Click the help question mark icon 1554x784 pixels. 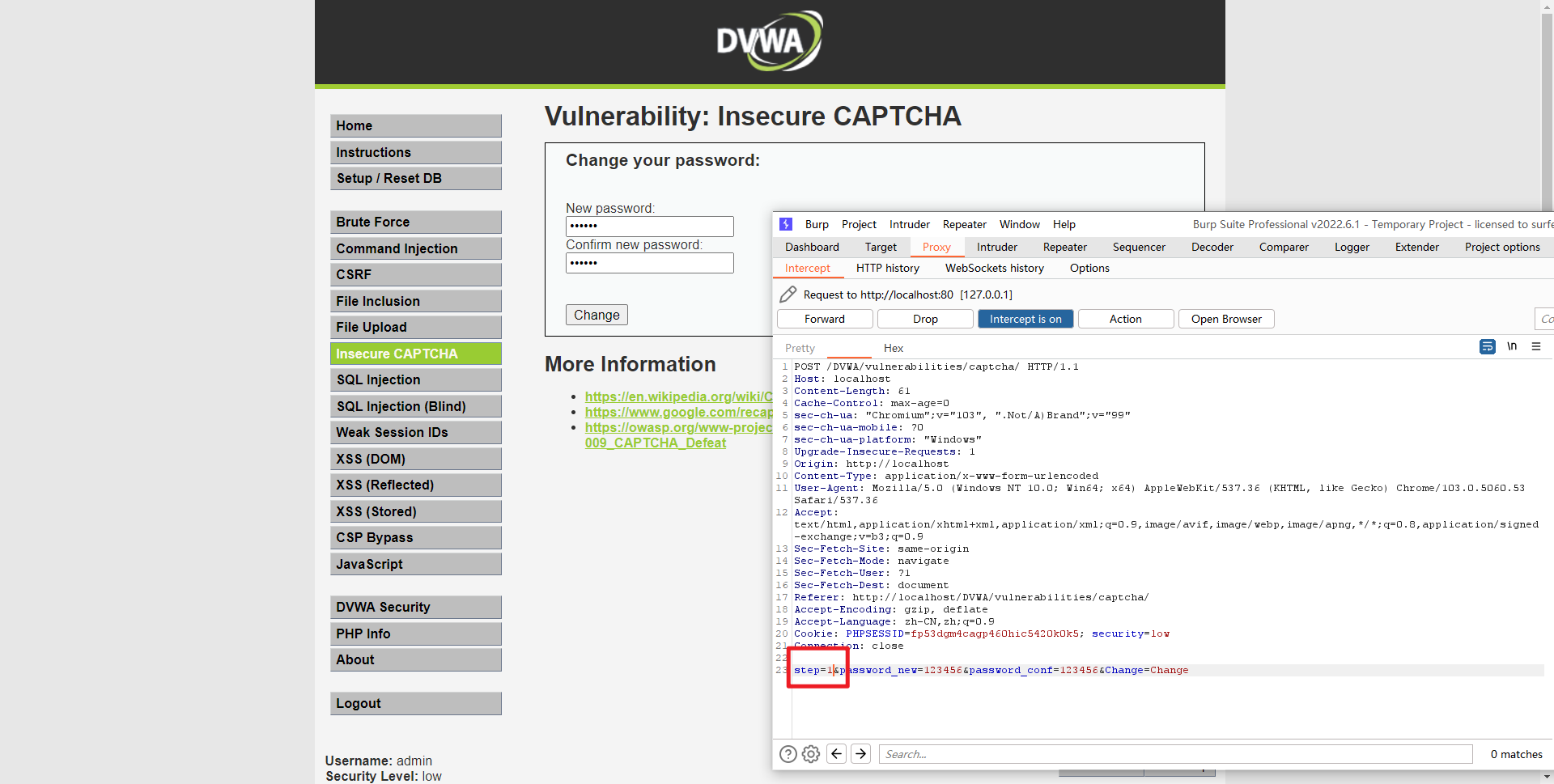click(788, 754)
